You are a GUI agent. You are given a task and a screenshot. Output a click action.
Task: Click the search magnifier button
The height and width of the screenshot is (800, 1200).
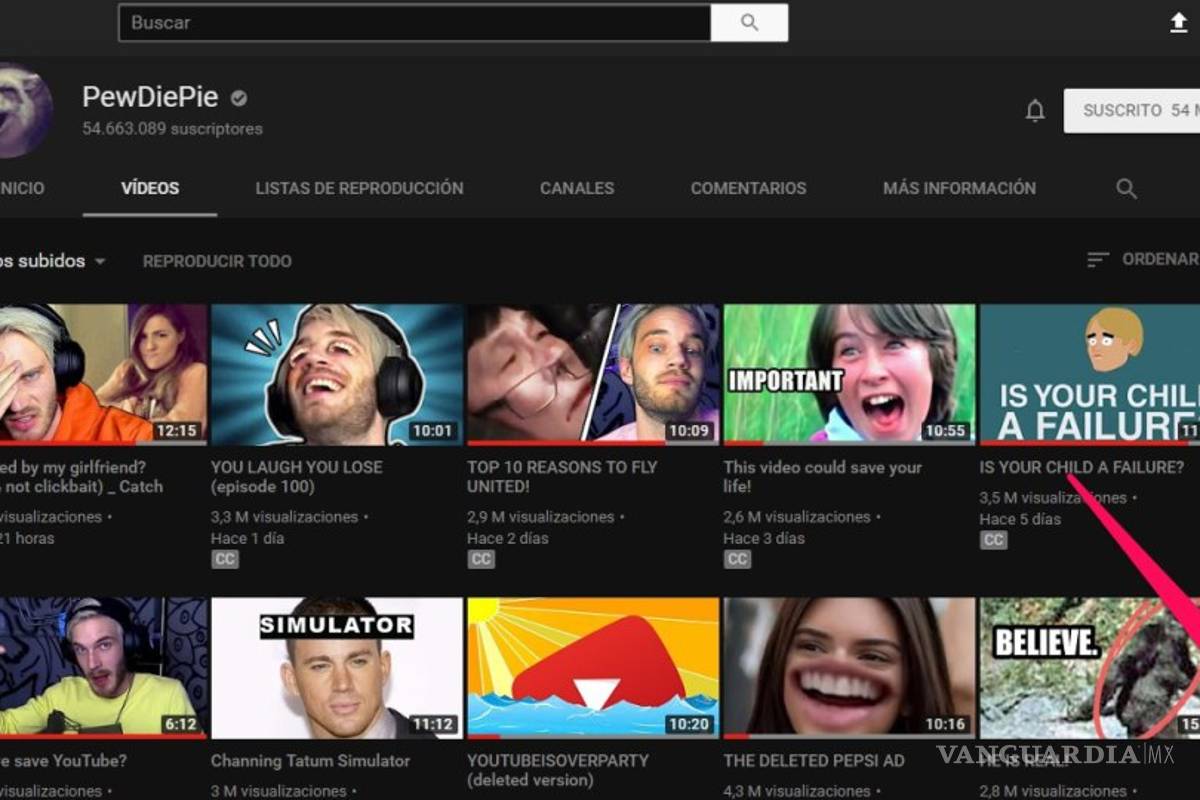[749, 23]
